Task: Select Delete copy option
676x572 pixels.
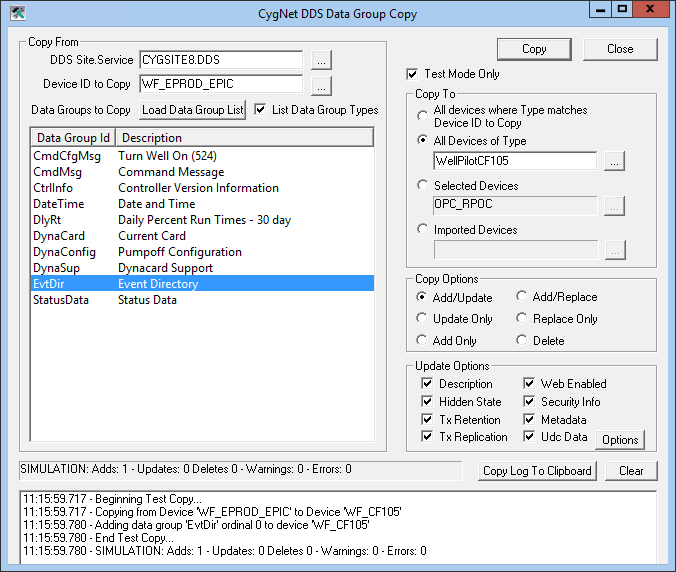Action: click(522, 340)
